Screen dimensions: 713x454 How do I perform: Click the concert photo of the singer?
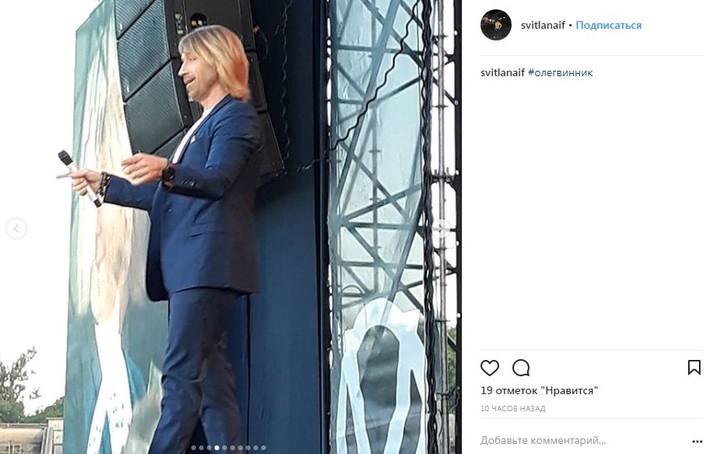click(231, 227)
